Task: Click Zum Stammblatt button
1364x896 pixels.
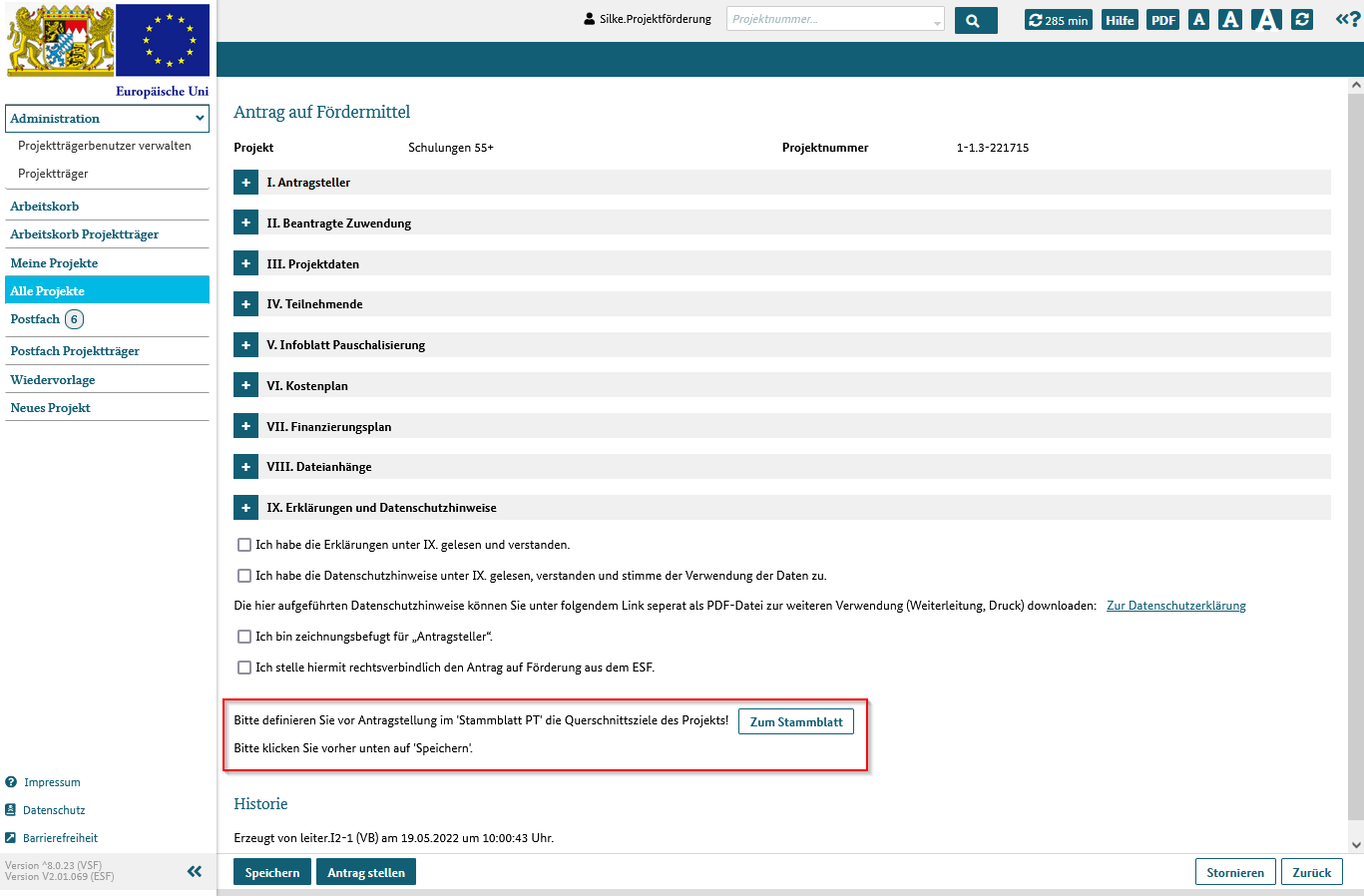Action: click(796, 721)
